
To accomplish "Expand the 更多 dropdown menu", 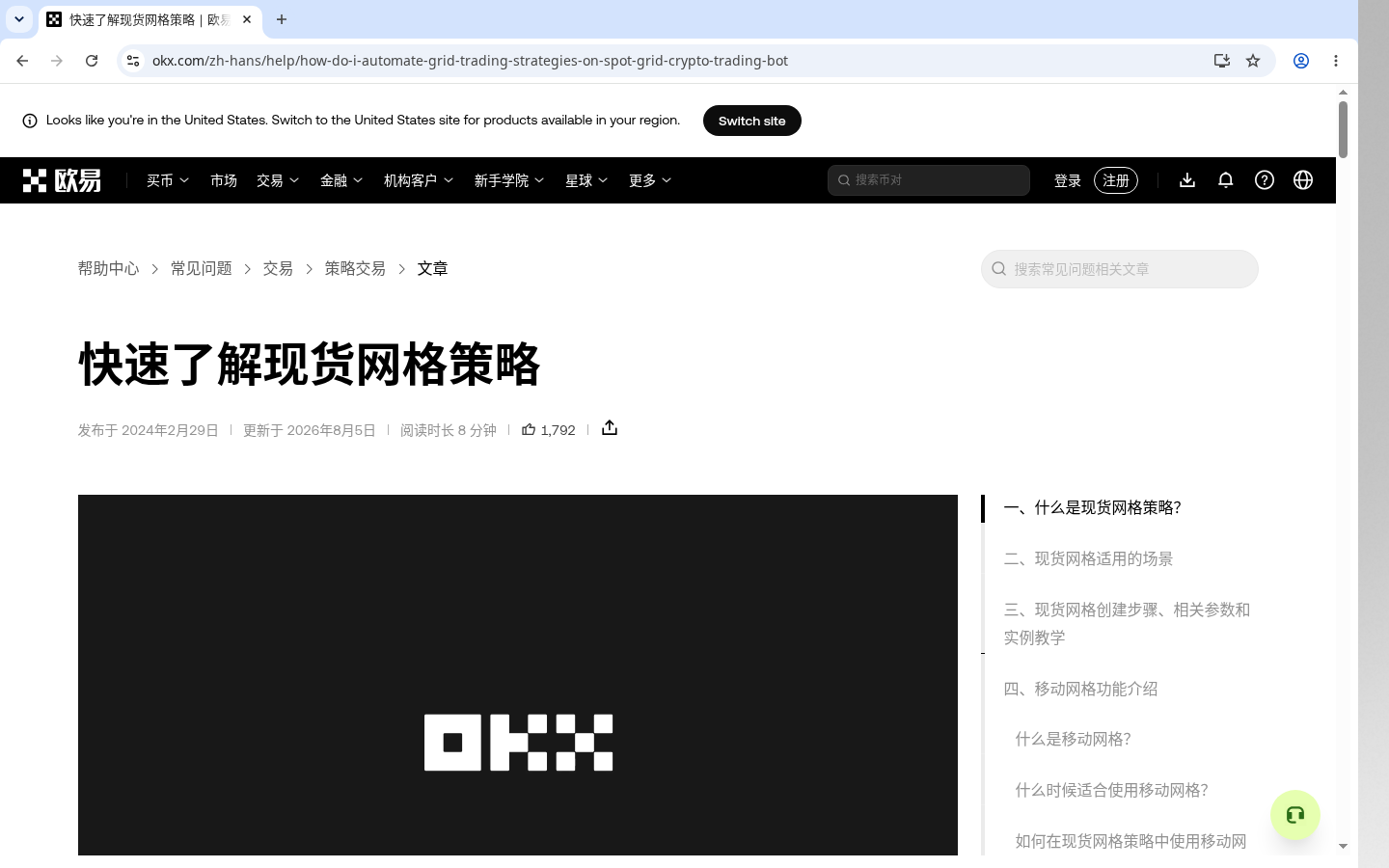I will coord(650,180).
